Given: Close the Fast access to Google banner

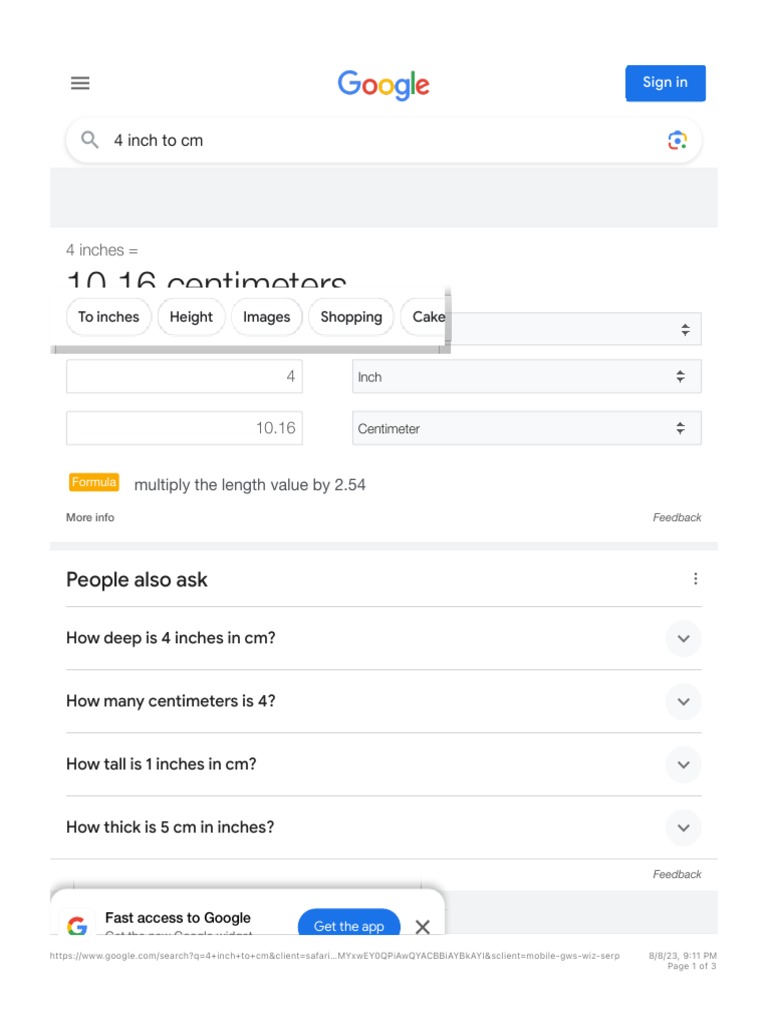Looking at the screenshot, I should pyautogui.click(x=423, y=927).
